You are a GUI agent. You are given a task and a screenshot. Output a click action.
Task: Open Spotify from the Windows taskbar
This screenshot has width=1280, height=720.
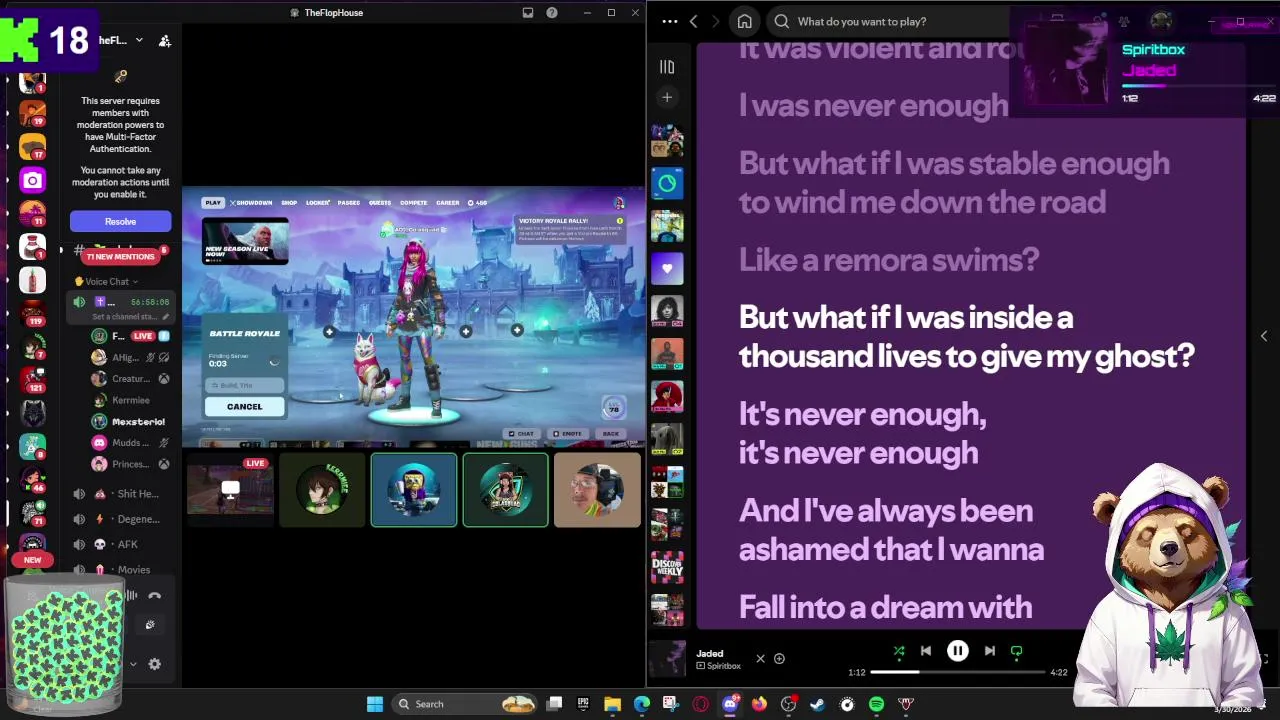coord(876,704)
